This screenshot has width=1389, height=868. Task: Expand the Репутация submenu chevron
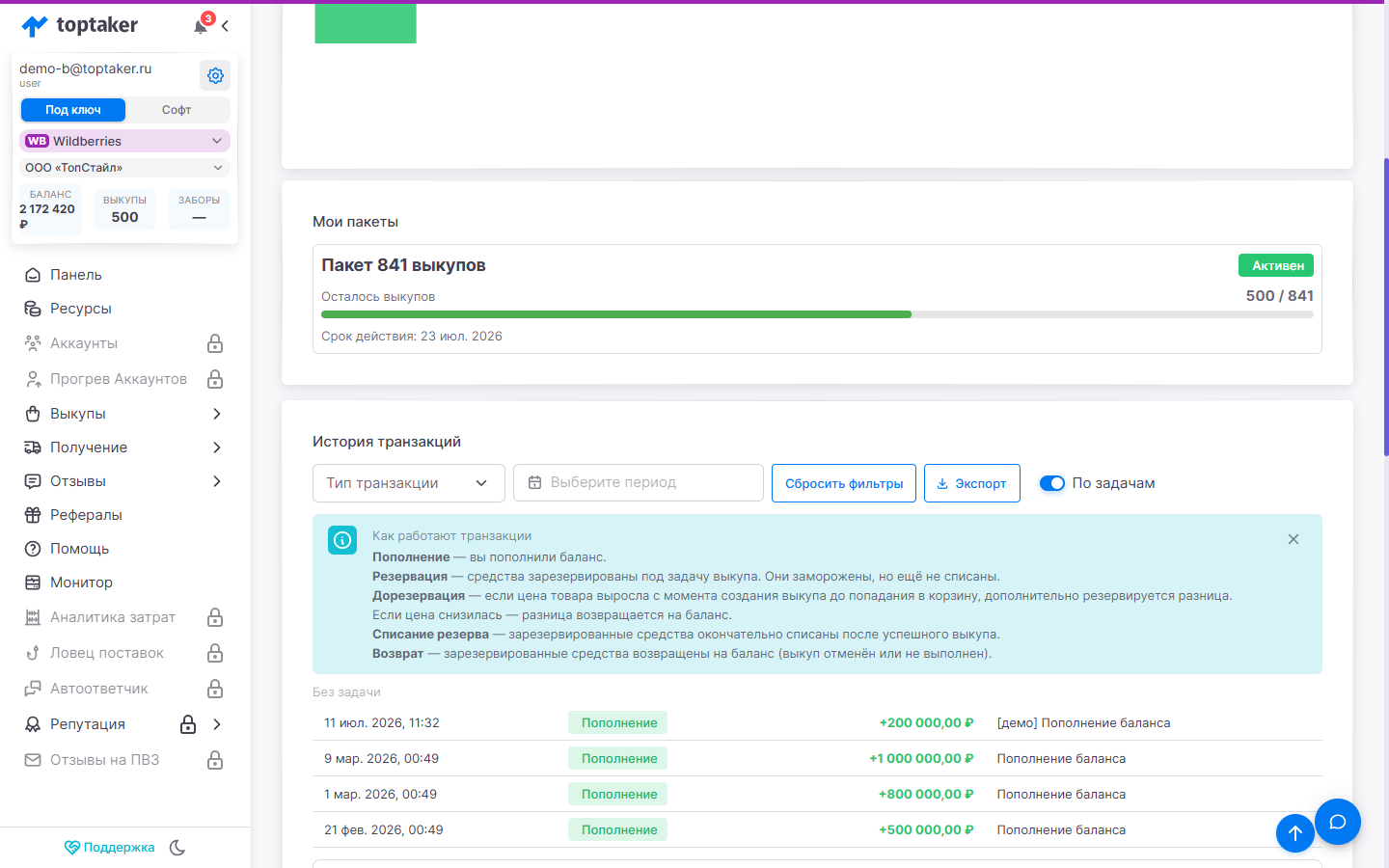tap(217, 724)
